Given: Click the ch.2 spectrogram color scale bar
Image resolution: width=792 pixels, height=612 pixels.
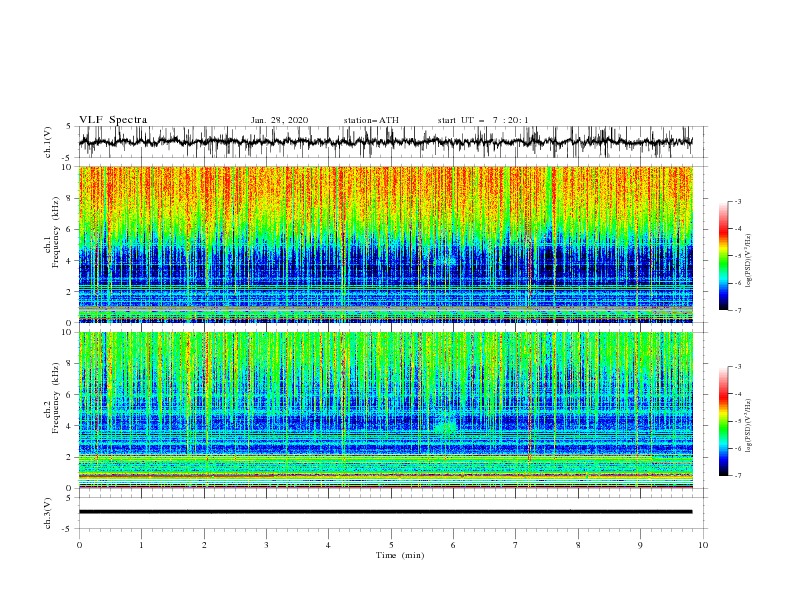Looking at the screenshot, I should pos(723,421).
